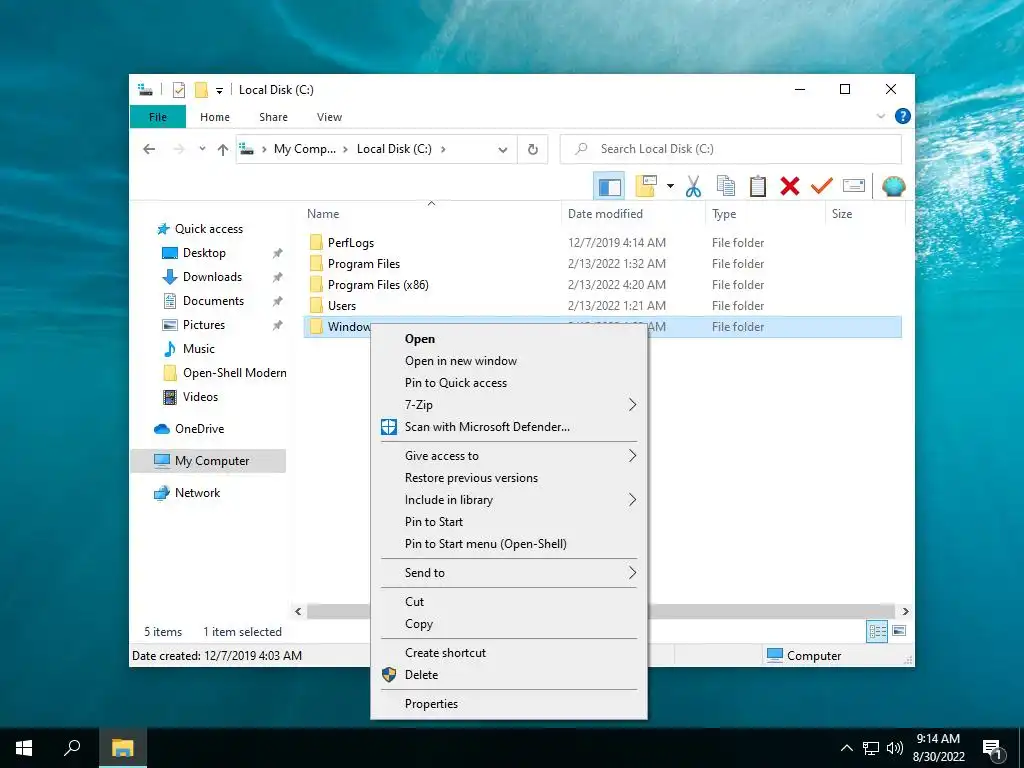The height and width of the screenshot is (768, 1024).
Task: Select the Program Files folder
Action: [364, 264]
